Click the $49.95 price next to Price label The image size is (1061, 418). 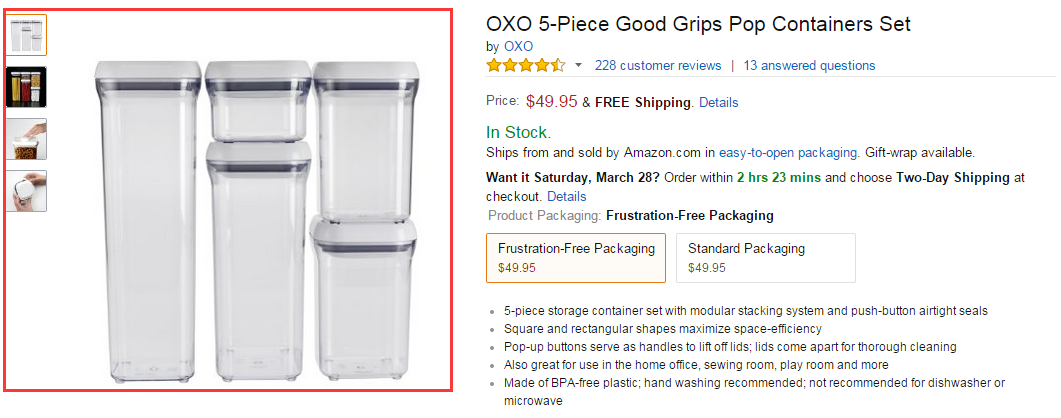click(x=551, y=101)
